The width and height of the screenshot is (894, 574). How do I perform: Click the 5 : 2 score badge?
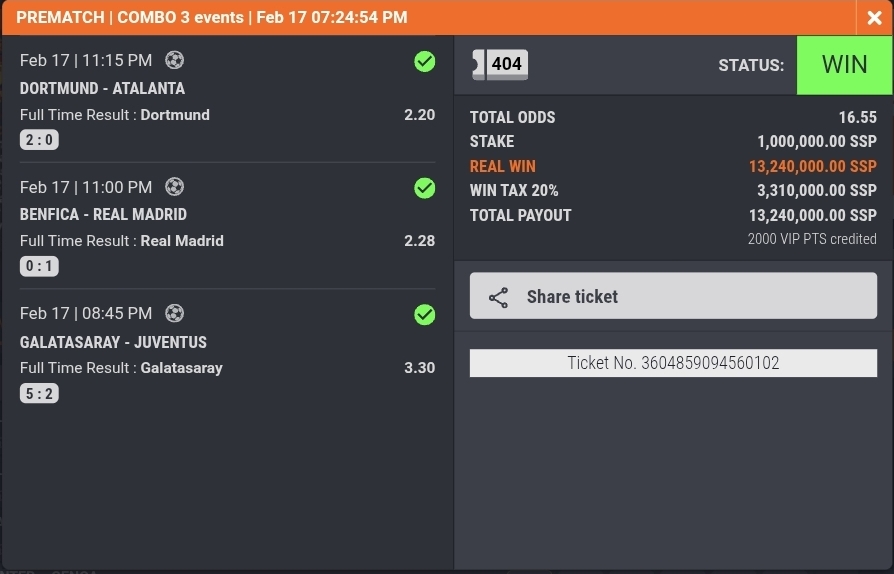click(x=39, y=393)
